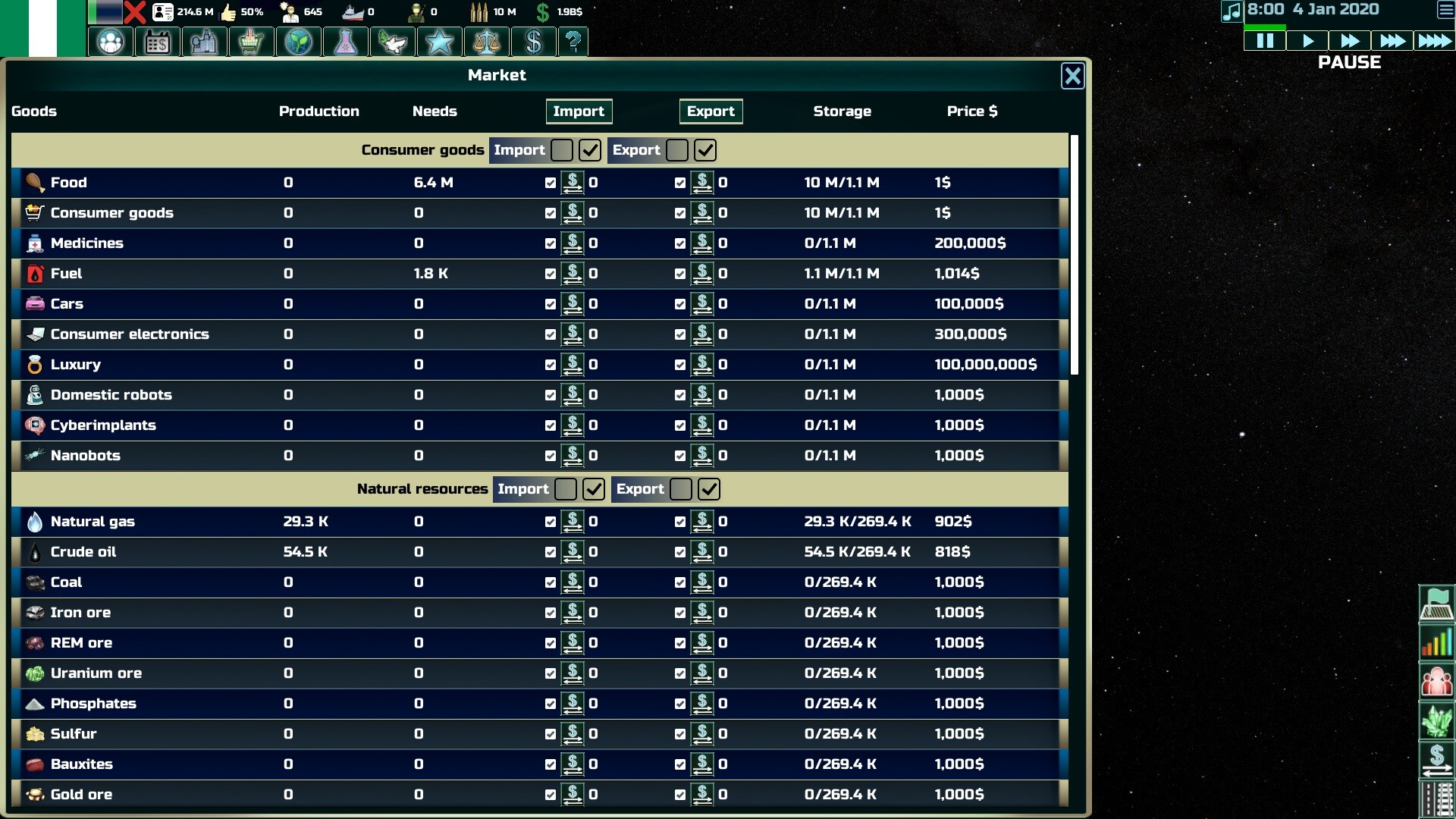This screenshot has width=1456, height=819.
Task: Uncheck the export checkbox for Crude oil
Action: click(x=679, y=552)
